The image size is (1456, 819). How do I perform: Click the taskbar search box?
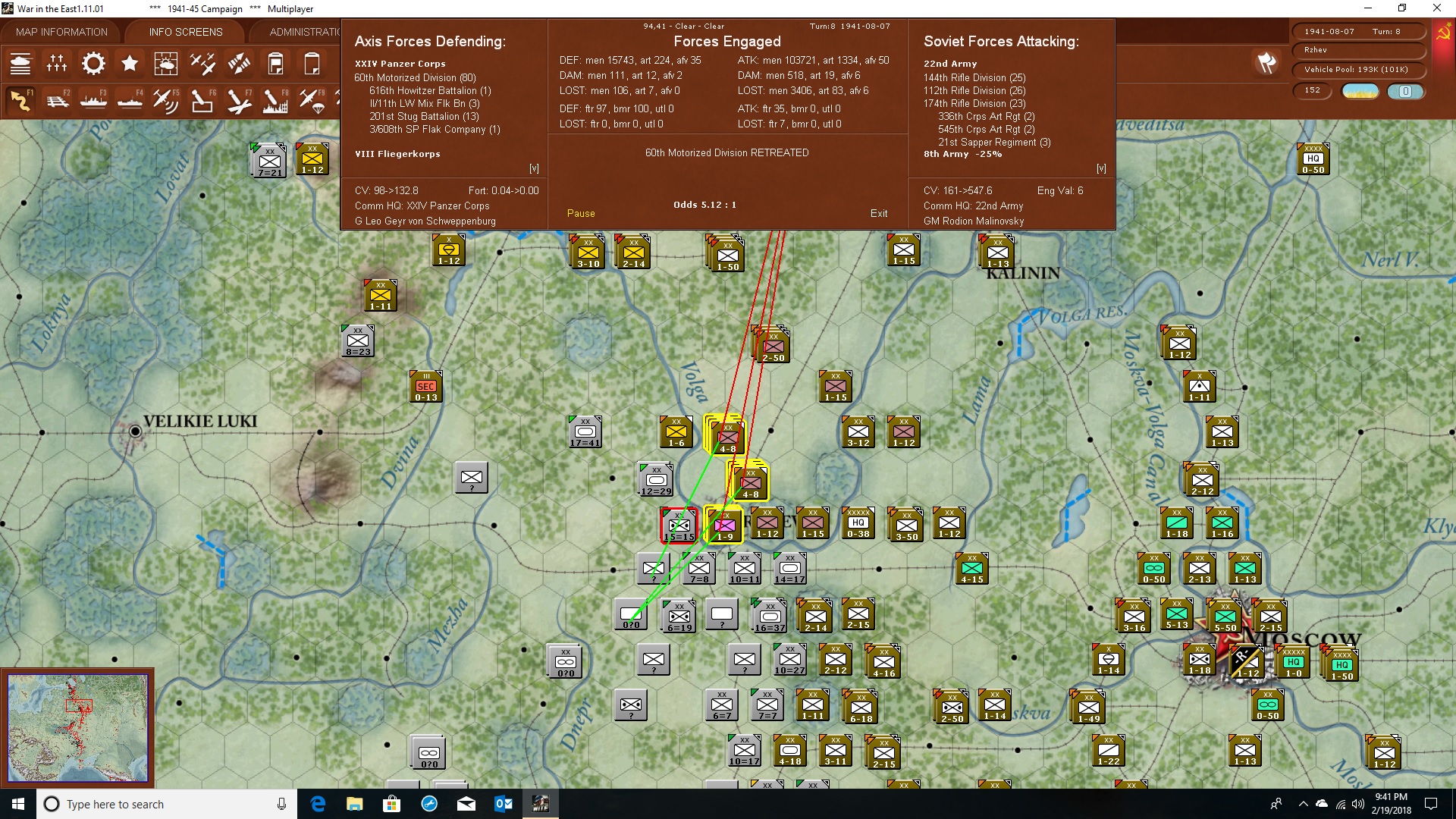click(x=167, y=804)
